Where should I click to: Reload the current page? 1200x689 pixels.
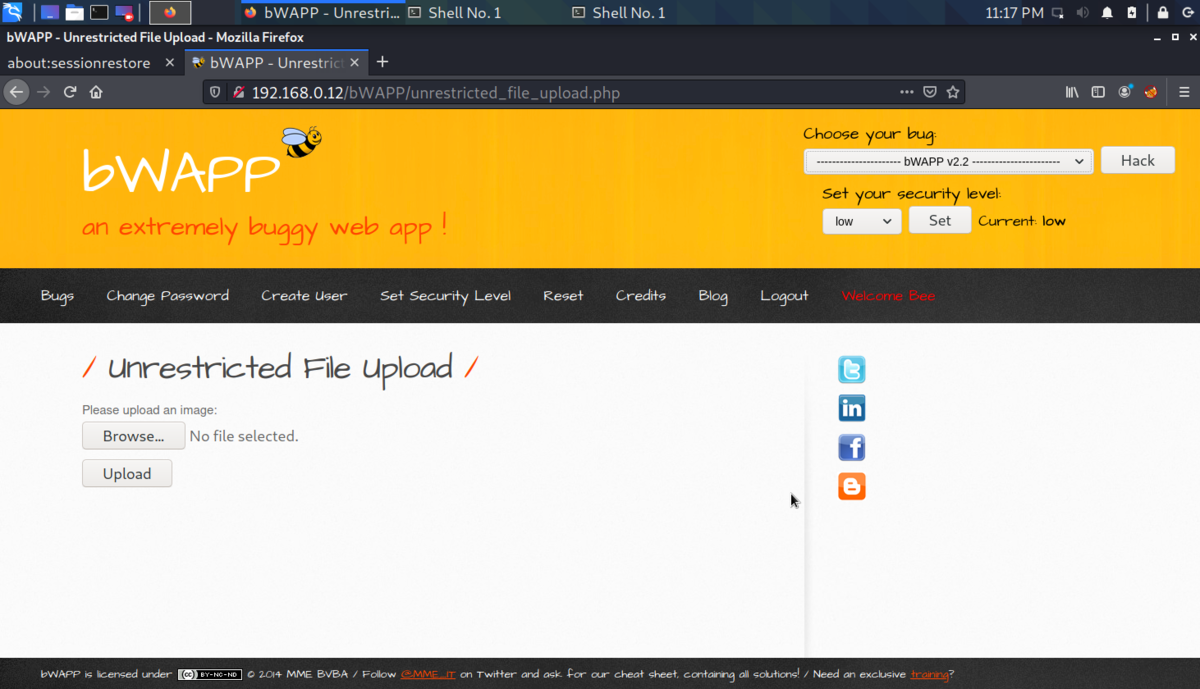[70, 92]
